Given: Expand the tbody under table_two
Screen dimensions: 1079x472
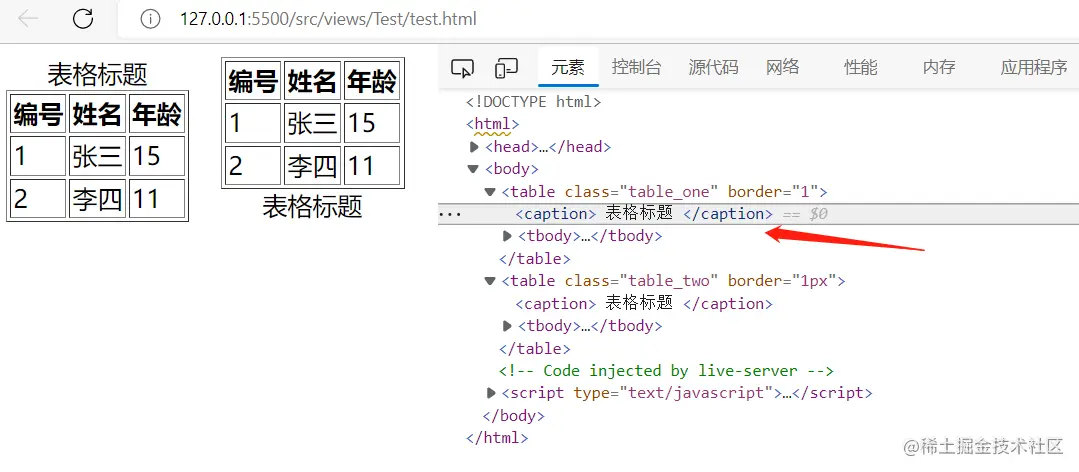Looking at the screenshot, I should 507,325.
